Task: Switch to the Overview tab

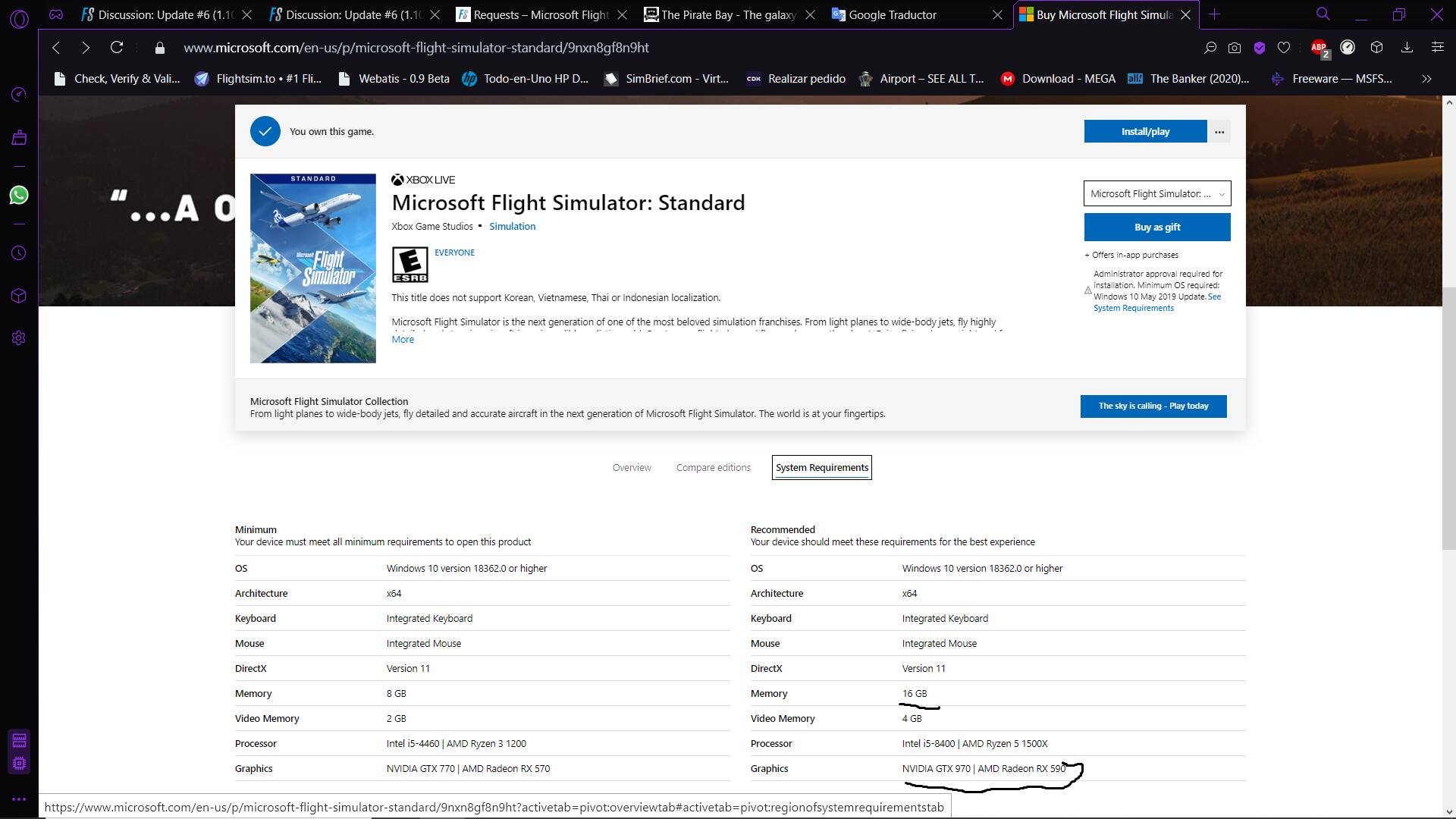Action: pyautogui.click(x=632, y=468)
